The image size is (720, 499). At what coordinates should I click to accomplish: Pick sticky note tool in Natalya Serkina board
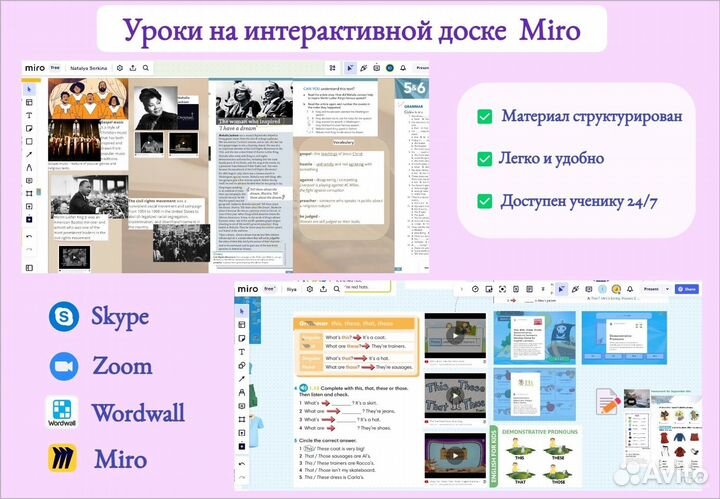pos(29,128)
